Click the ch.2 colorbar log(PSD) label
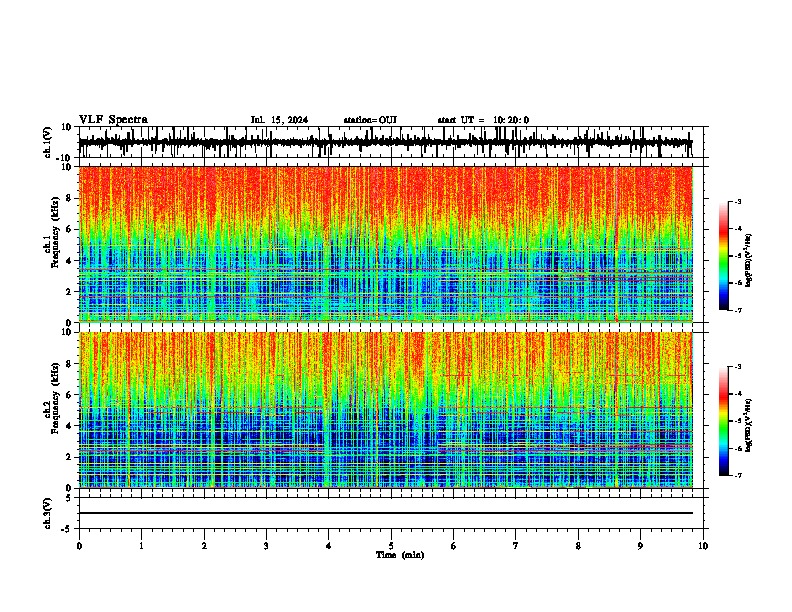 click(749, 425)
